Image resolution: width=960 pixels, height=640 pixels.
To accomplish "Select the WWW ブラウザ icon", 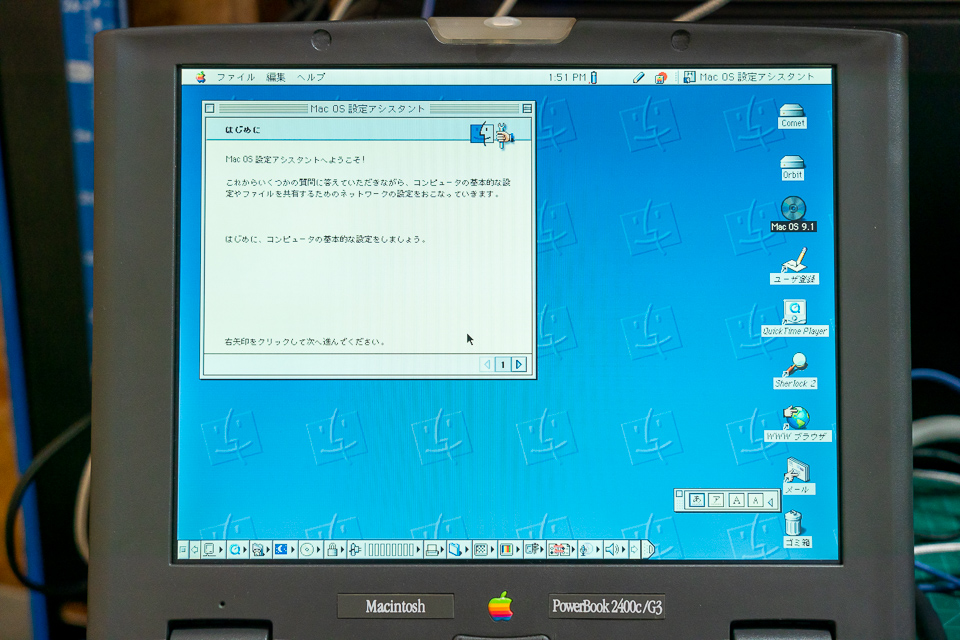I will 797,423.
